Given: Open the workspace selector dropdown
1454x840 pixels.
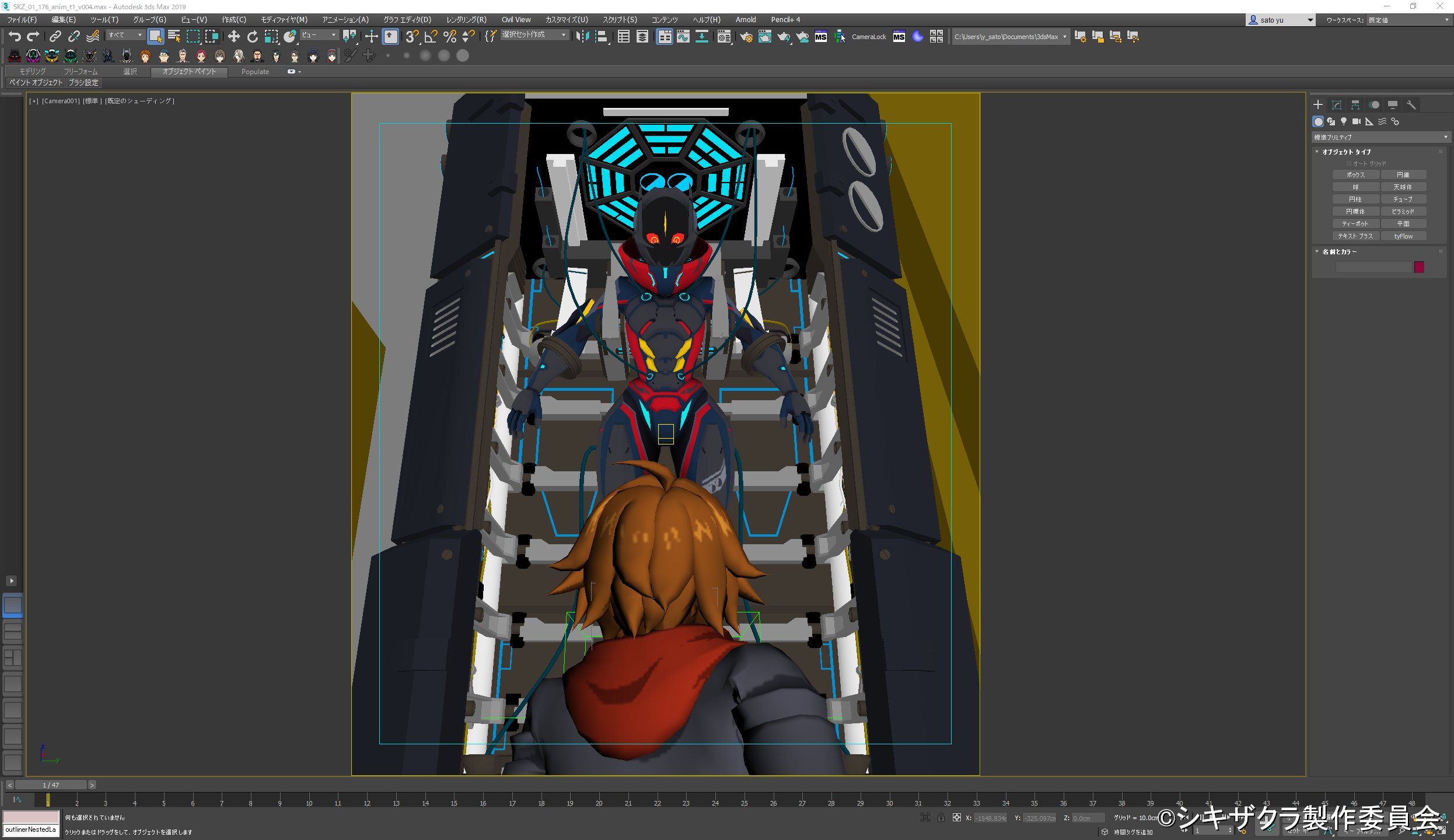Looking at the screenshot, I should click(1408, 20).
